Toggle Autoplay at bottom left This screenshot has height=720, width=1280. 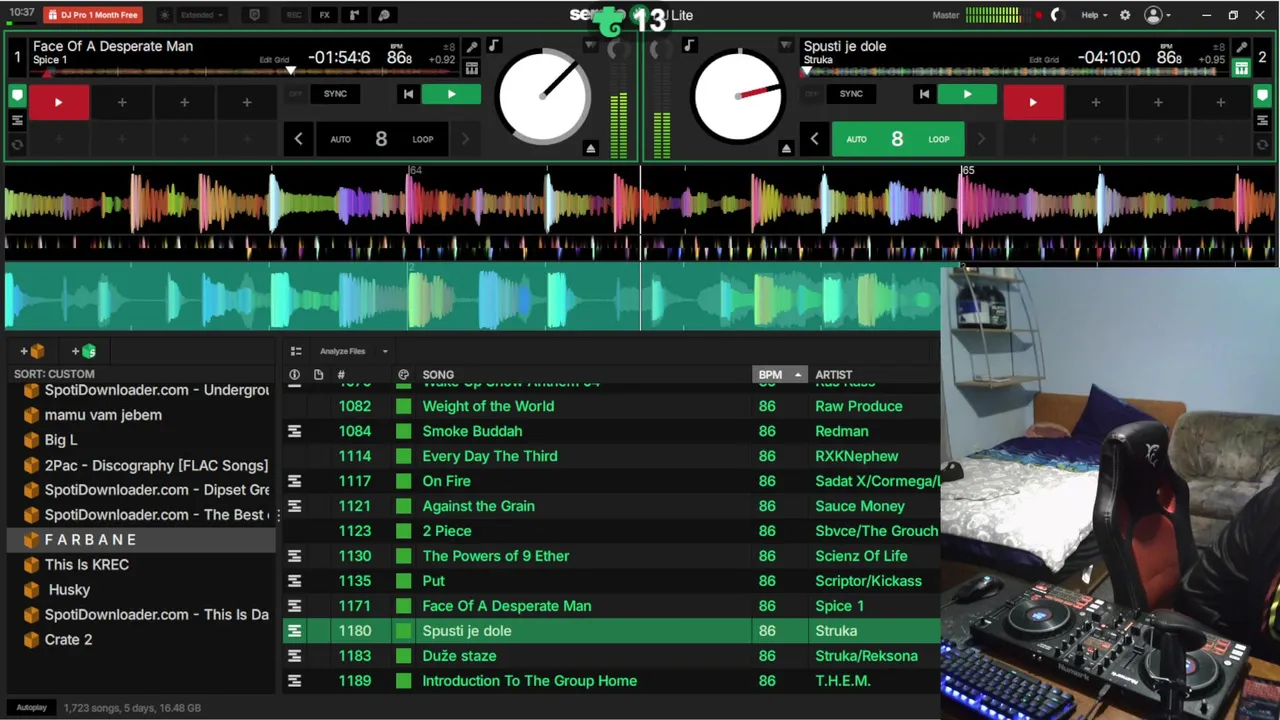(x=32, y=708)
